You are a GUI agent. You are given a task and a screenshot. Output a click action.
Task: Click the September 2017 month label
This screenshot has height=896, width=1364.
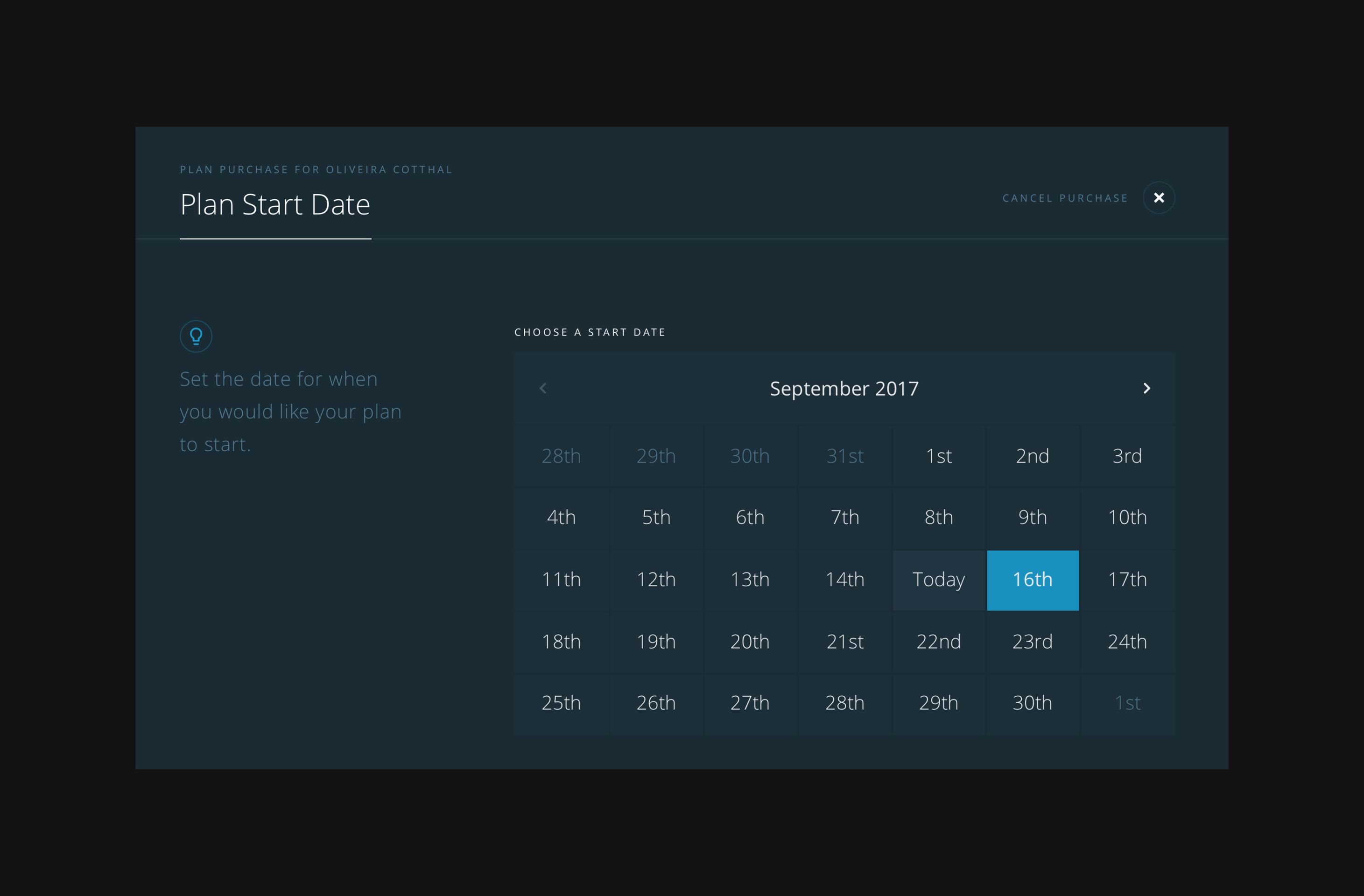click(x=844, y=388)
